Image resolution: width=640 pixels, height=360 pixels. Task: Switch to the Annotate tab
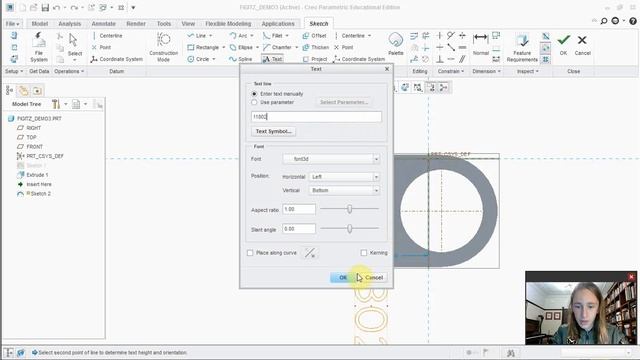(103, 24)
